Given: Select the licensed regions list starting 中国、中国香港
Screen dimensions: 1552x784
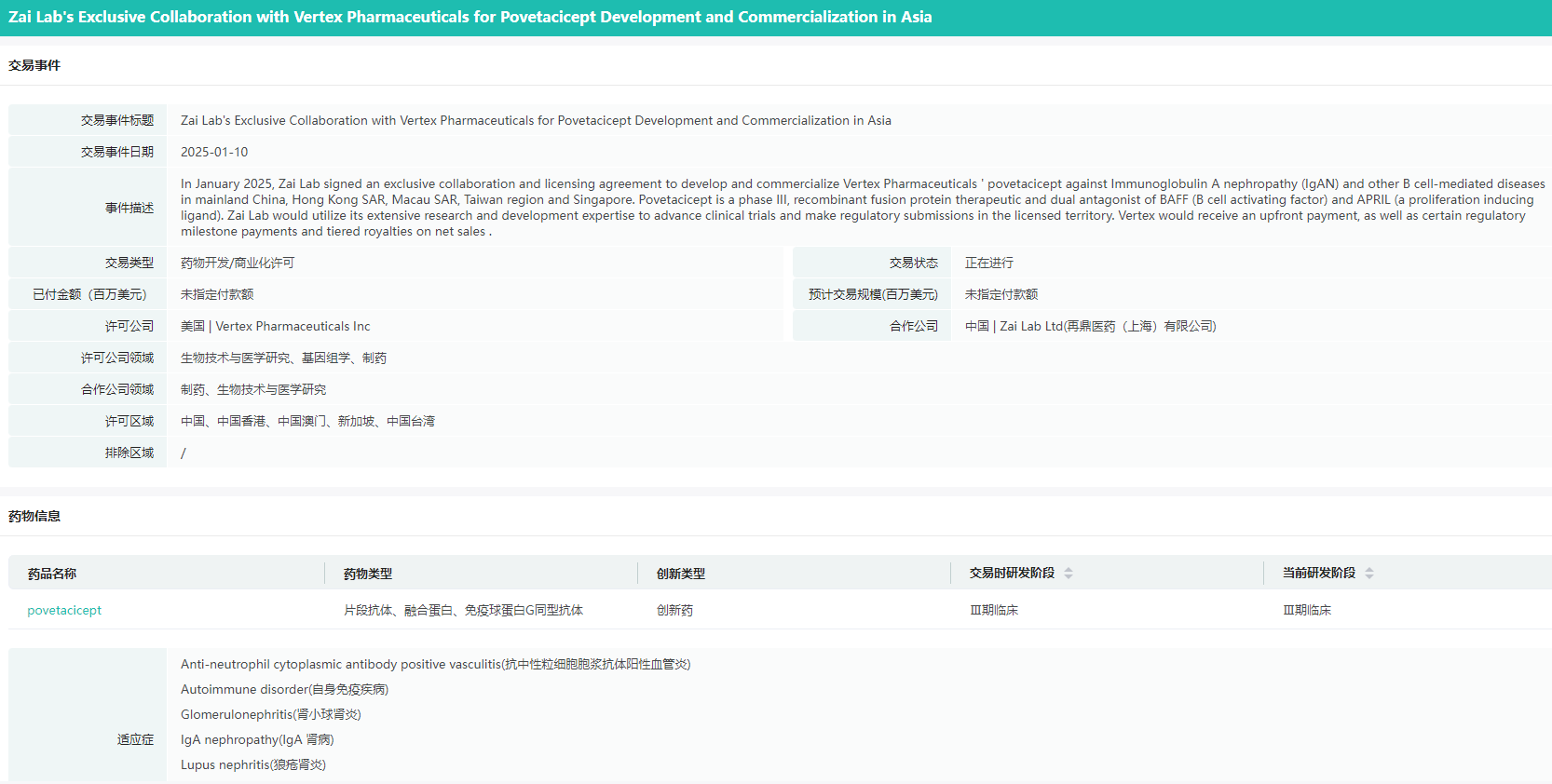Looking at the screenshot, I should click(x=308, y=421).
